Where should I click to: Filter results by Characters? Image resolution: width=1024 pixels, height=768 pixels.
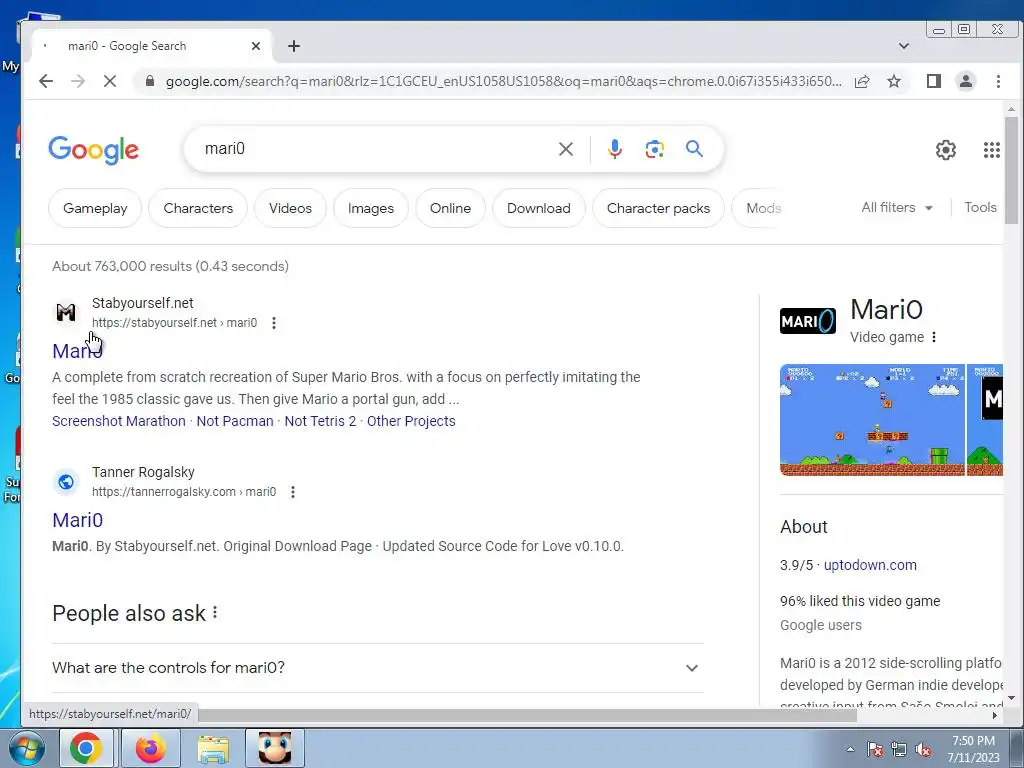pyautogui.click(x=198, y=208)
